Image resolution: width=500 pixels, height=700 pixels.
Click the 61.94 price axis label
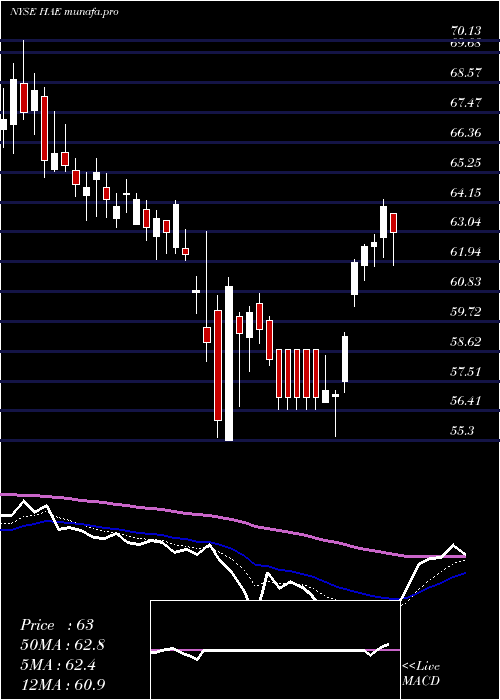click(466, 252)
